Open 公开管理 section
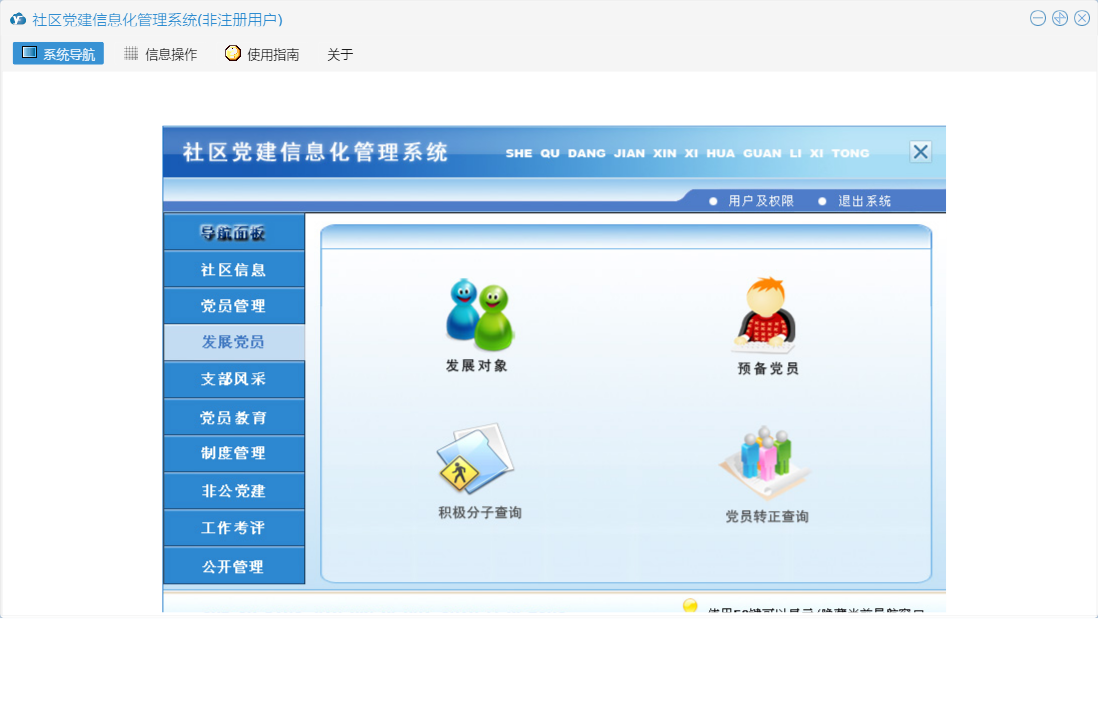 click(x=234, y=566)
